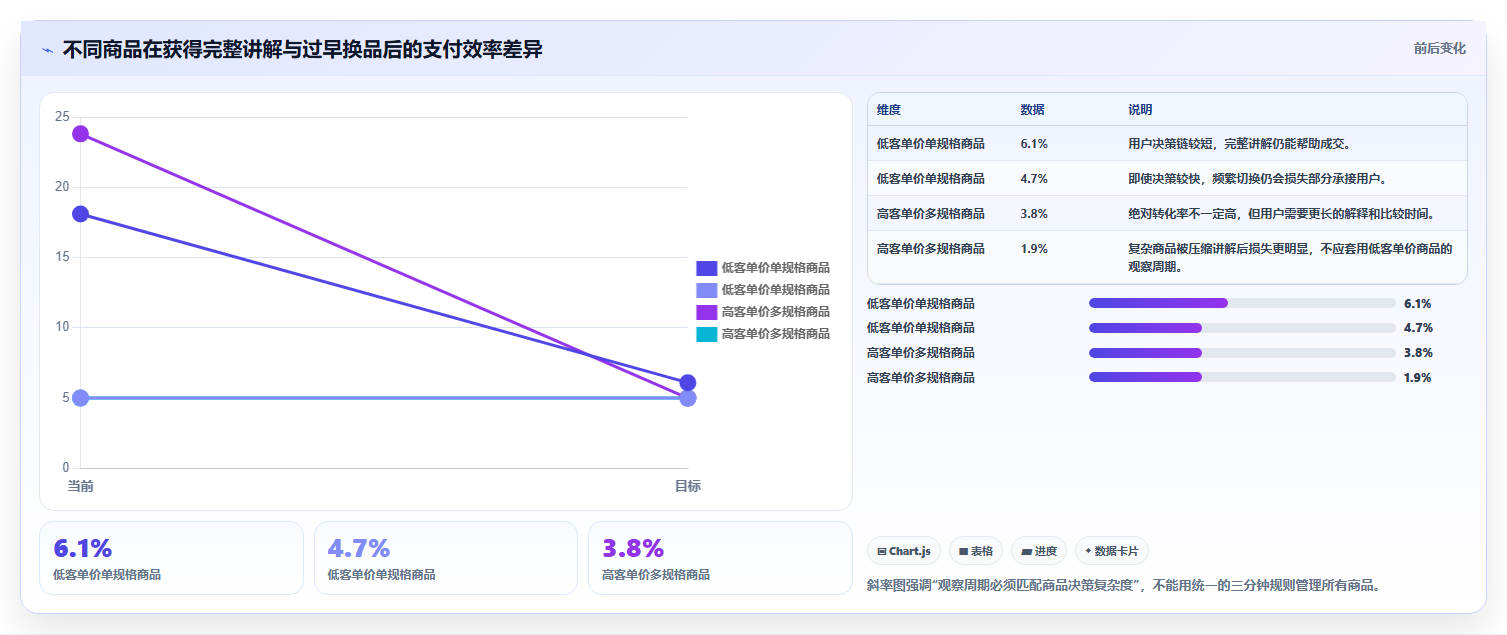Click the progress bar ending in 4.7%
Screen dimensions: 1507x635
[x=1242, y=328]
